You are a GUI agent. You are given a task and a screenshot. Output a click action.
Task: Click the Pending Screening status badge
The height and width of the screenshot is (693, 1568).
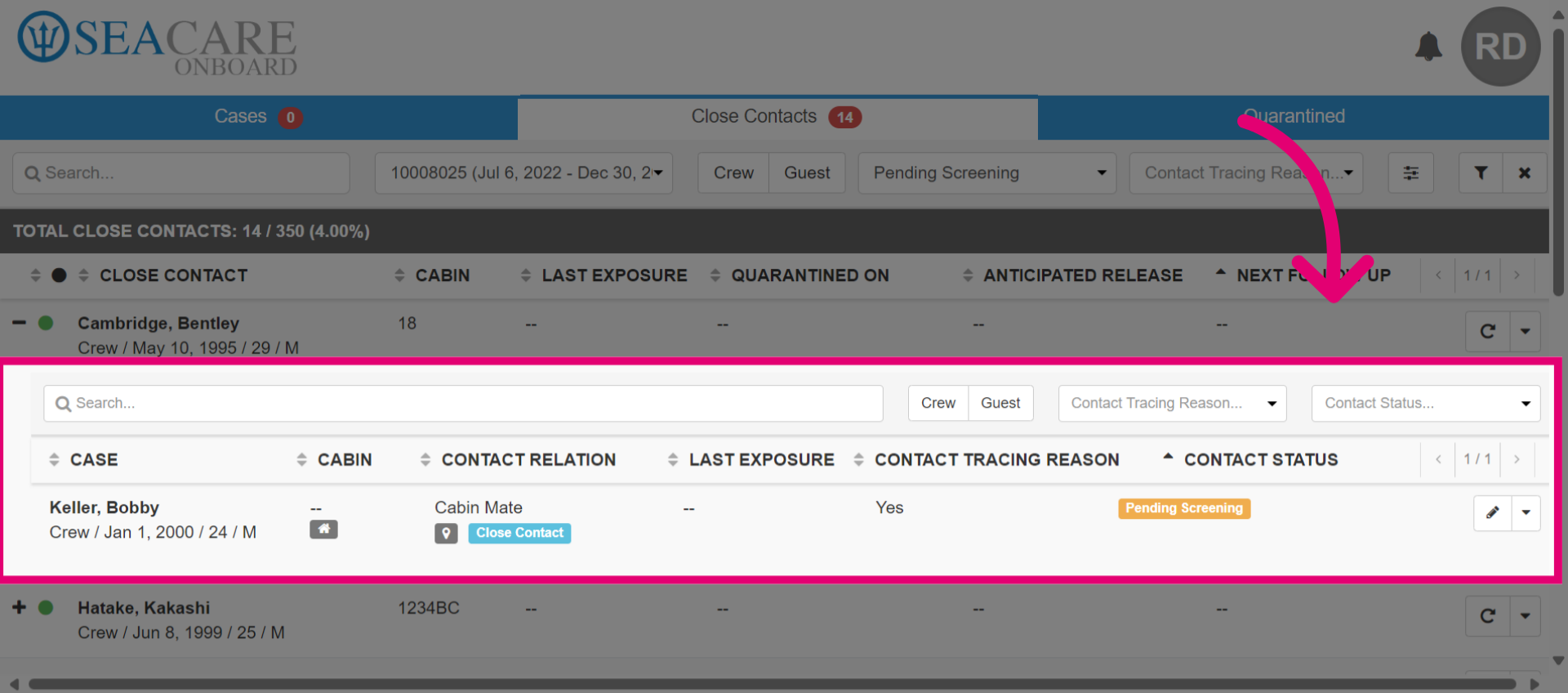click(1184, 508)
